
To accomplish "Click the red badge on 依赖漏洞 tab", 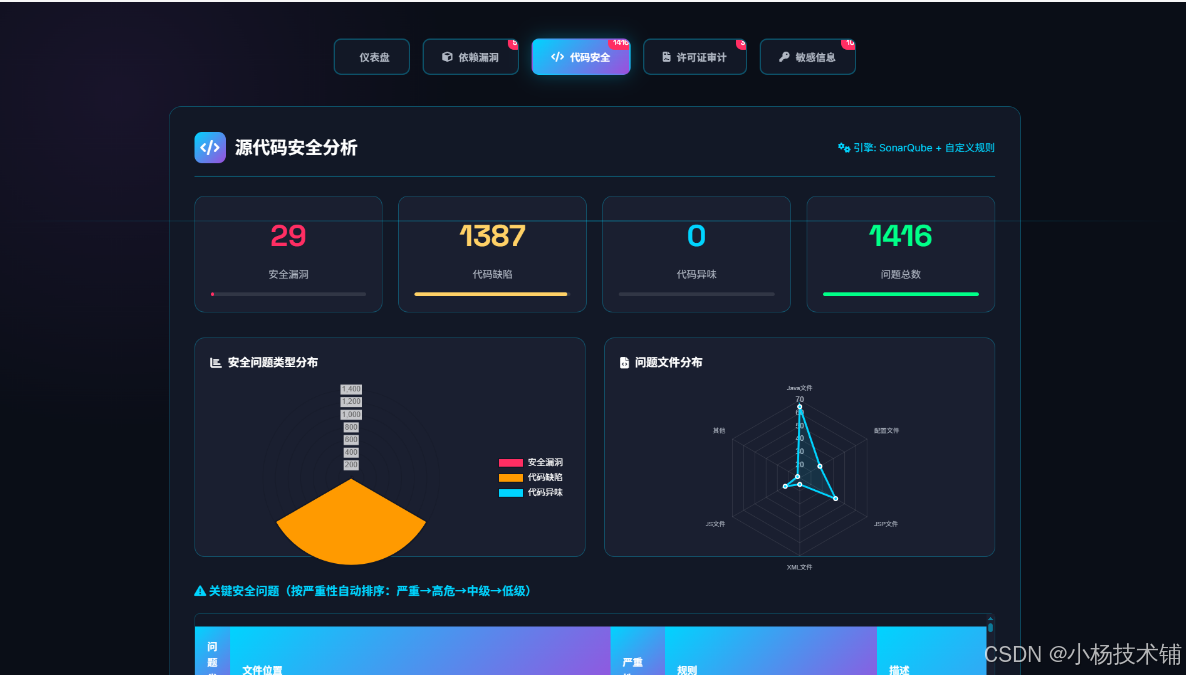I will tap(514, 43).
